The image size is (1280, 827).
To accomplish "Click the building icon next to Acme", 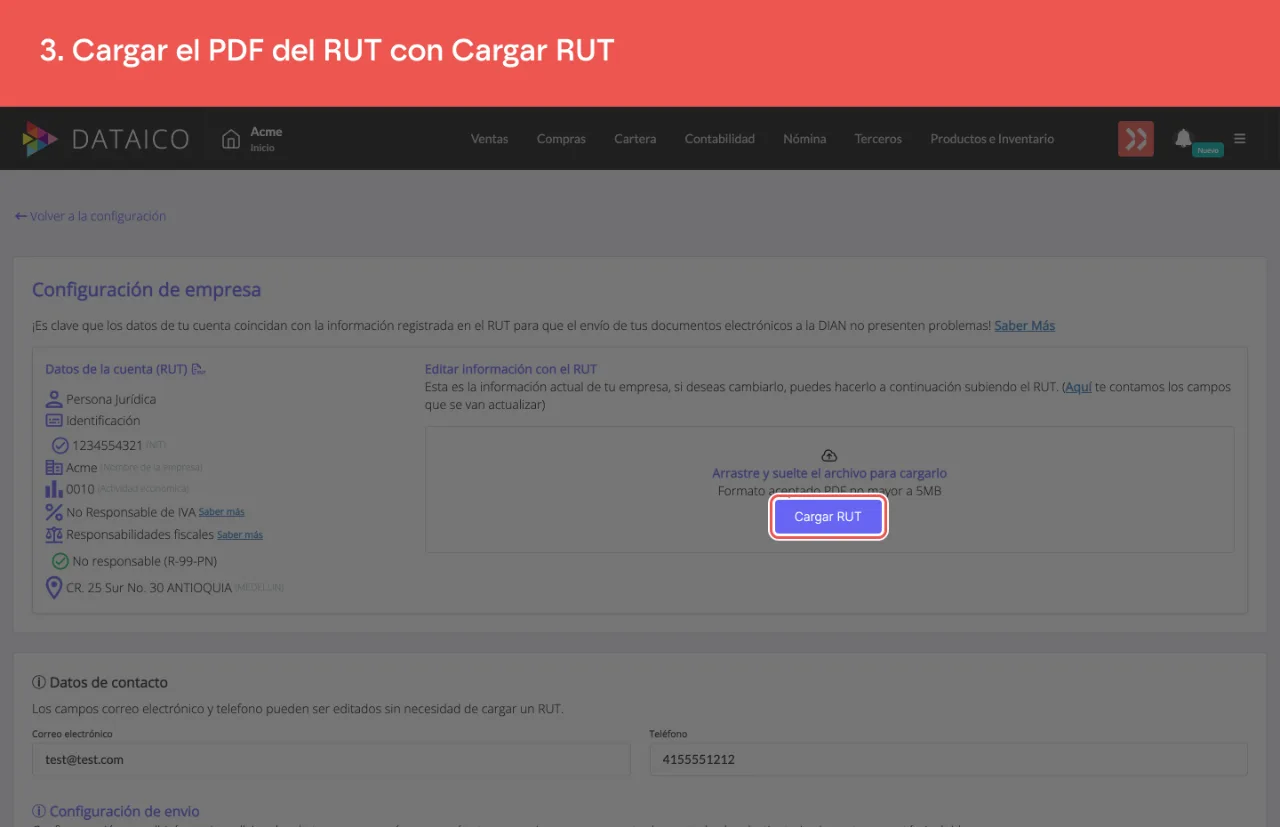I will click(54, 467).
